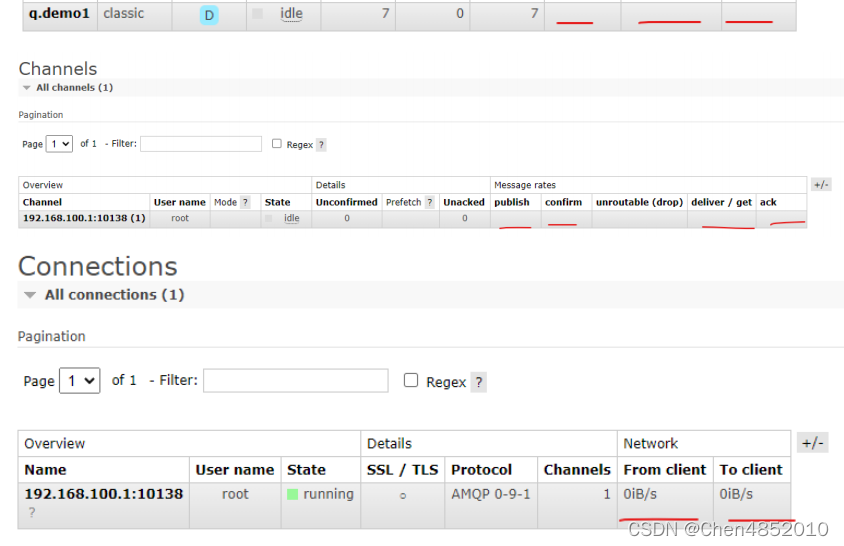844x546 pixels.
Task: Open the q.demo1 queue link
Action: click(59, 13)
